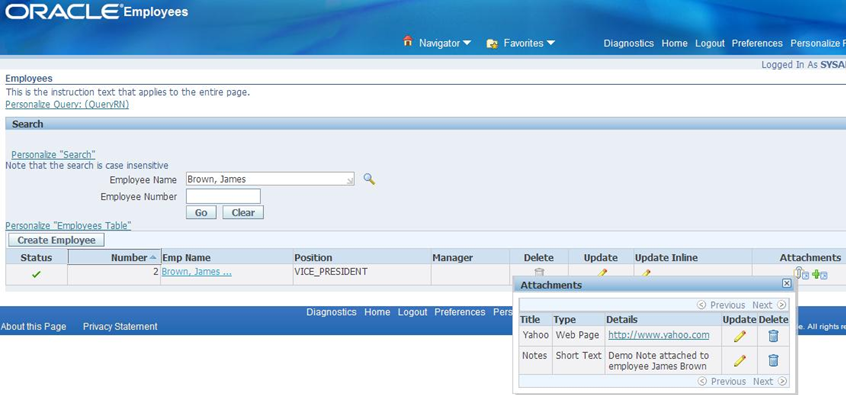Go to Home in the top header
Viewport: 846px width, 395px height.
674,44
